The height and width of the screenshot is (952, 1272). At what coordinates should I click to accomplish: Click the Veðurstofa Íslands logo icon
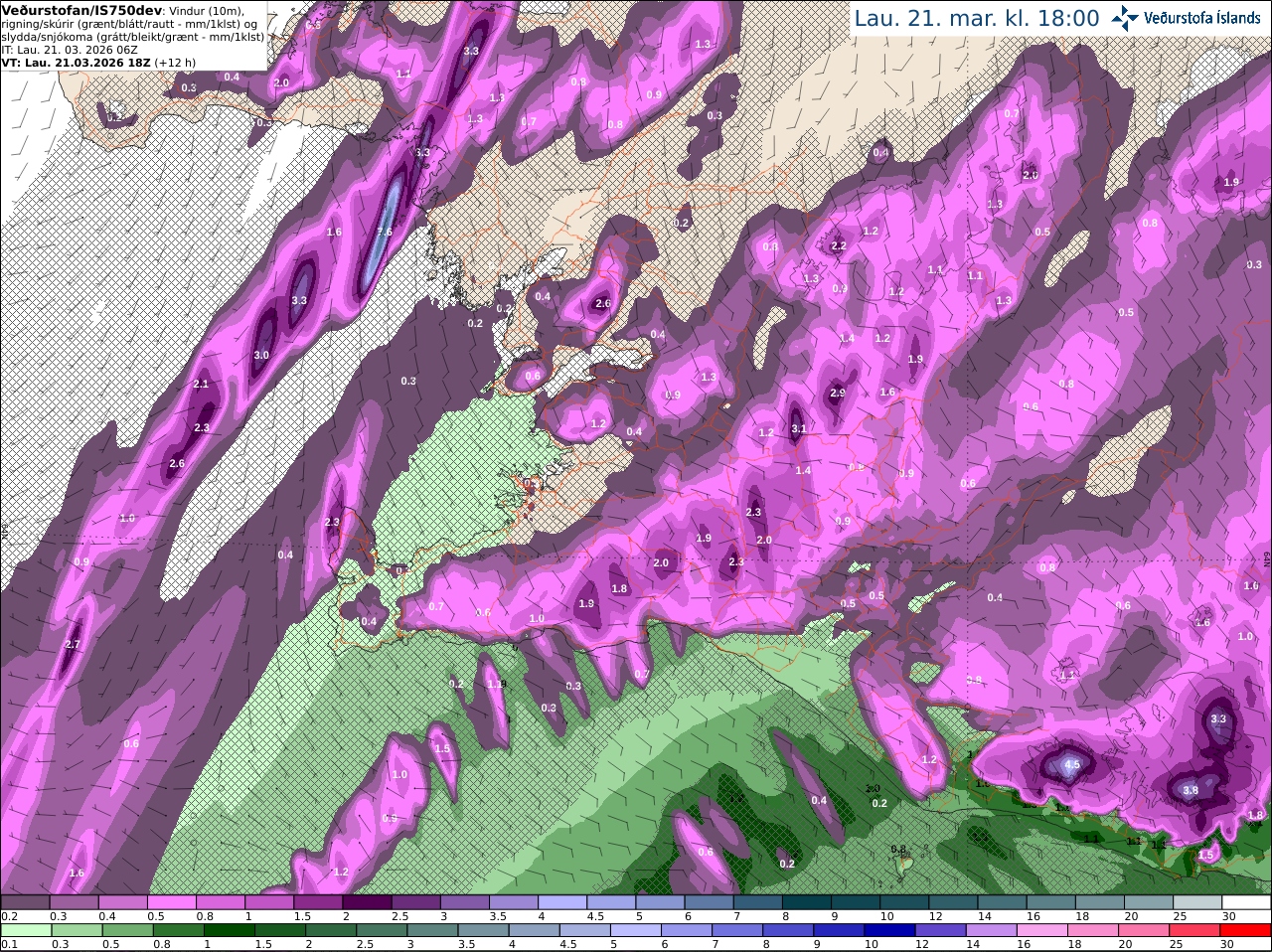click(x=1125, y=18)
